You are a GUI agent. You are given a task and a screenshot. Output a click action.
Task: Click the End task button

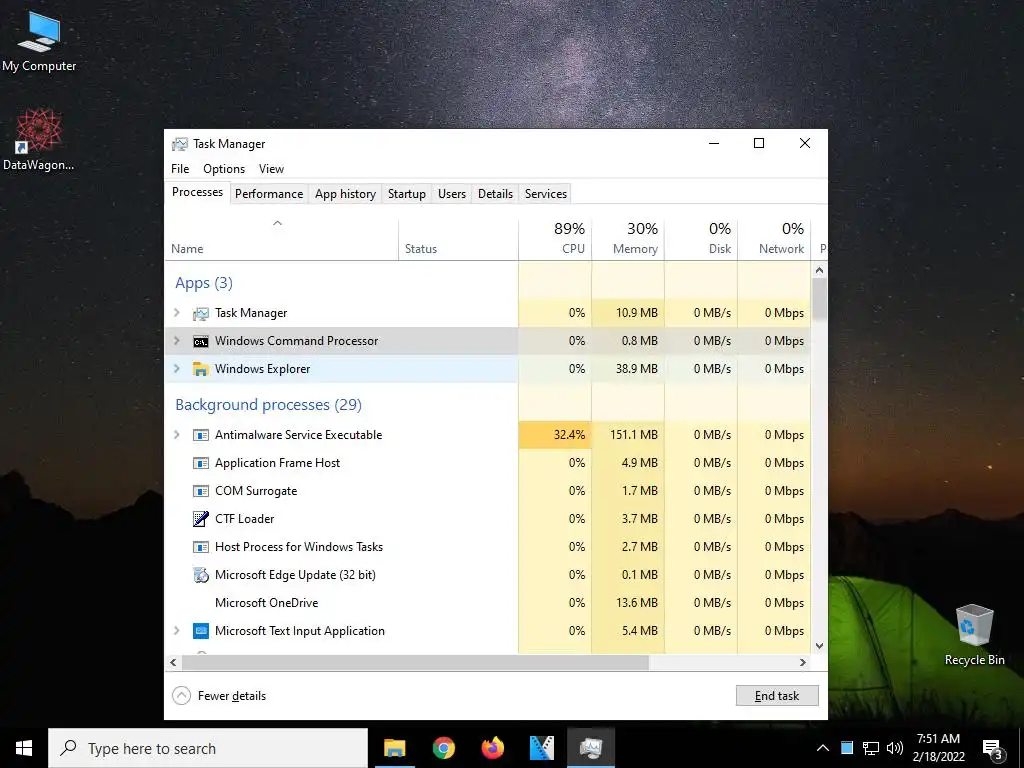click(x=777, y=696)
